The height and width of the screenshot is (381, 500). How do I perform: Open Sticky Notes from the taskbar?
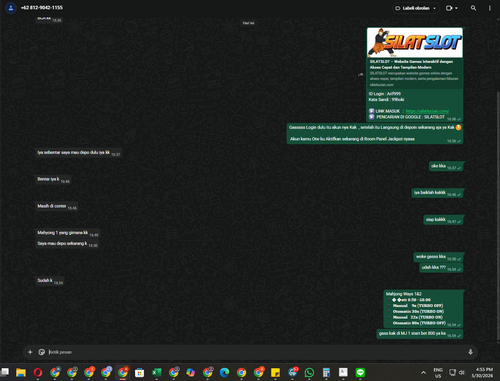[275, 372]
